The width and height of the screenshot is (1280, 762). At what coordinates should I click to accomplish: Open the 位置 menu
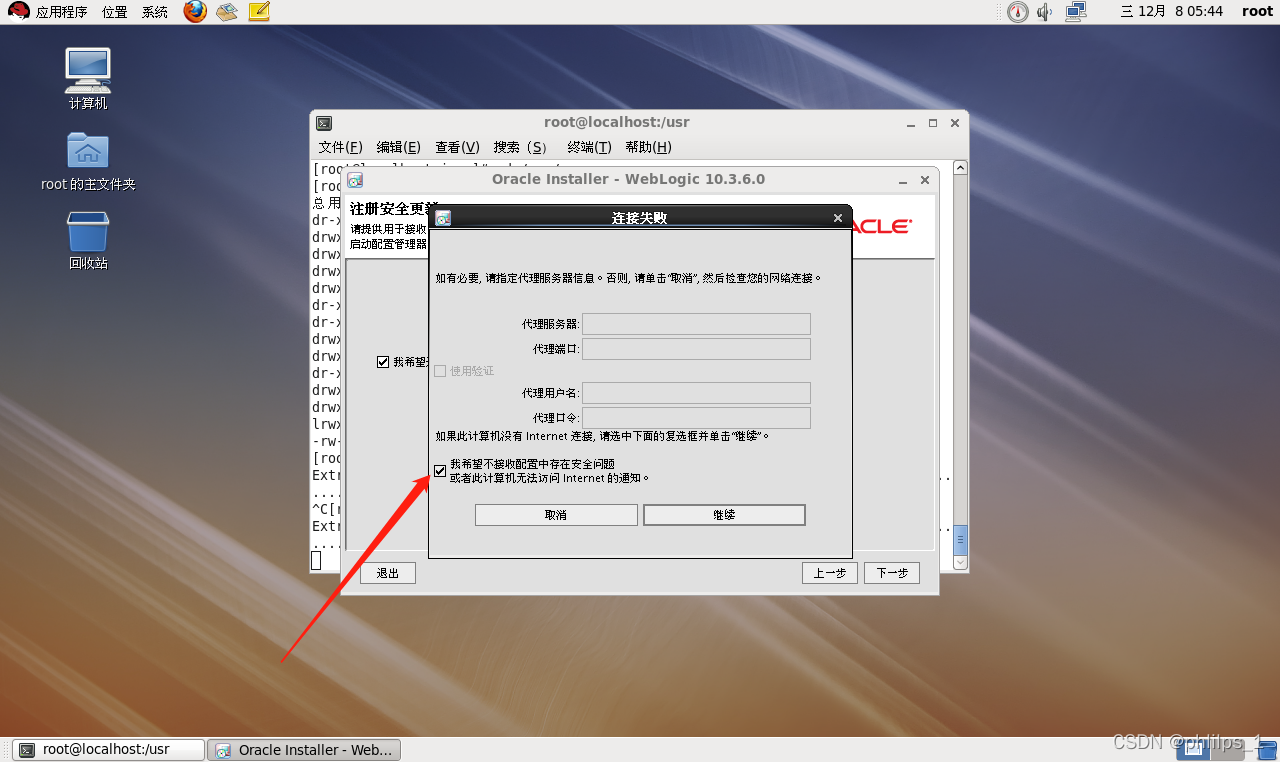click(115, 12)
